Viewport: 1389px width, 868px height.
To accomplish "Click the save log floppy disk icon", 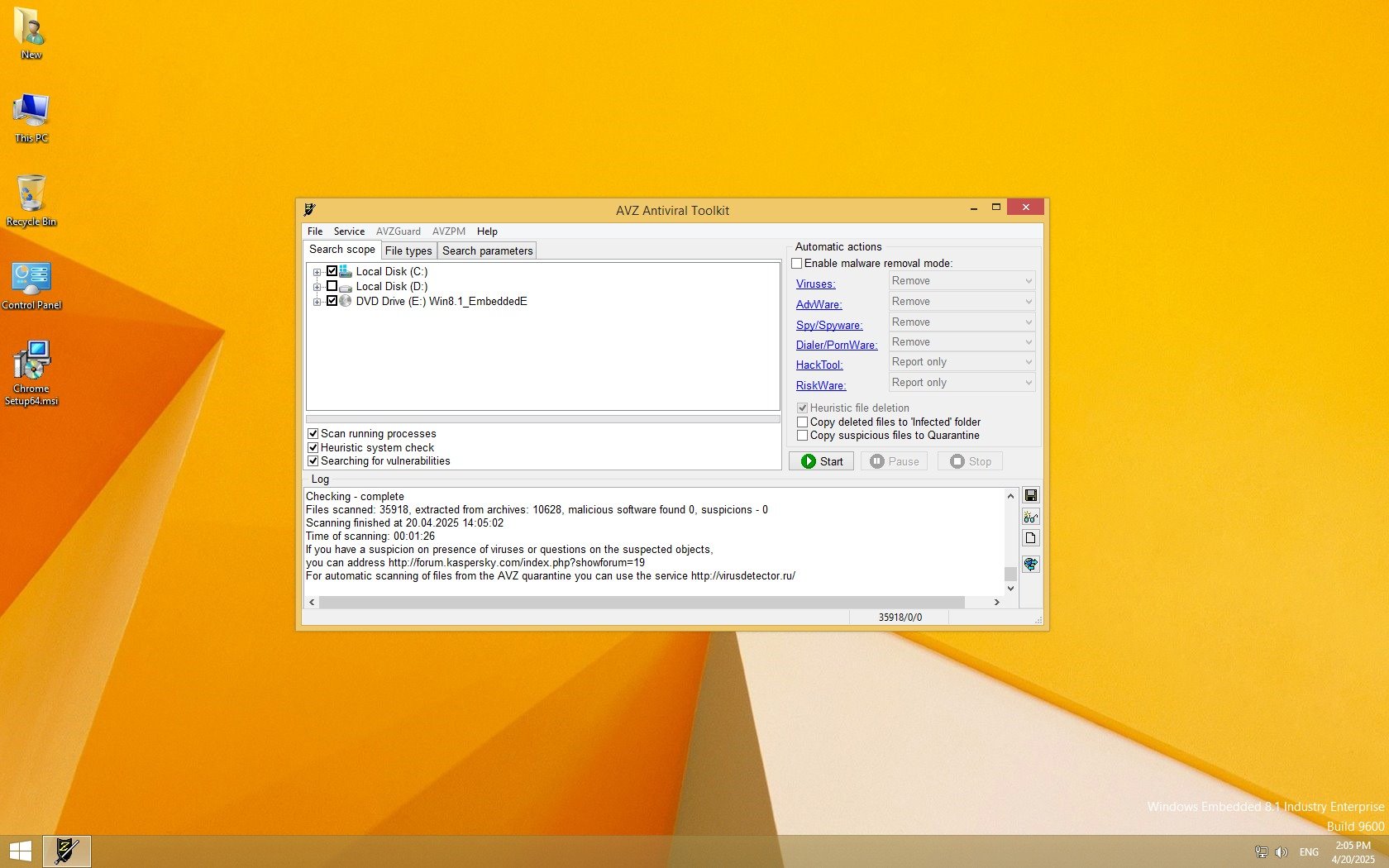I will (x=1030, y=495).
